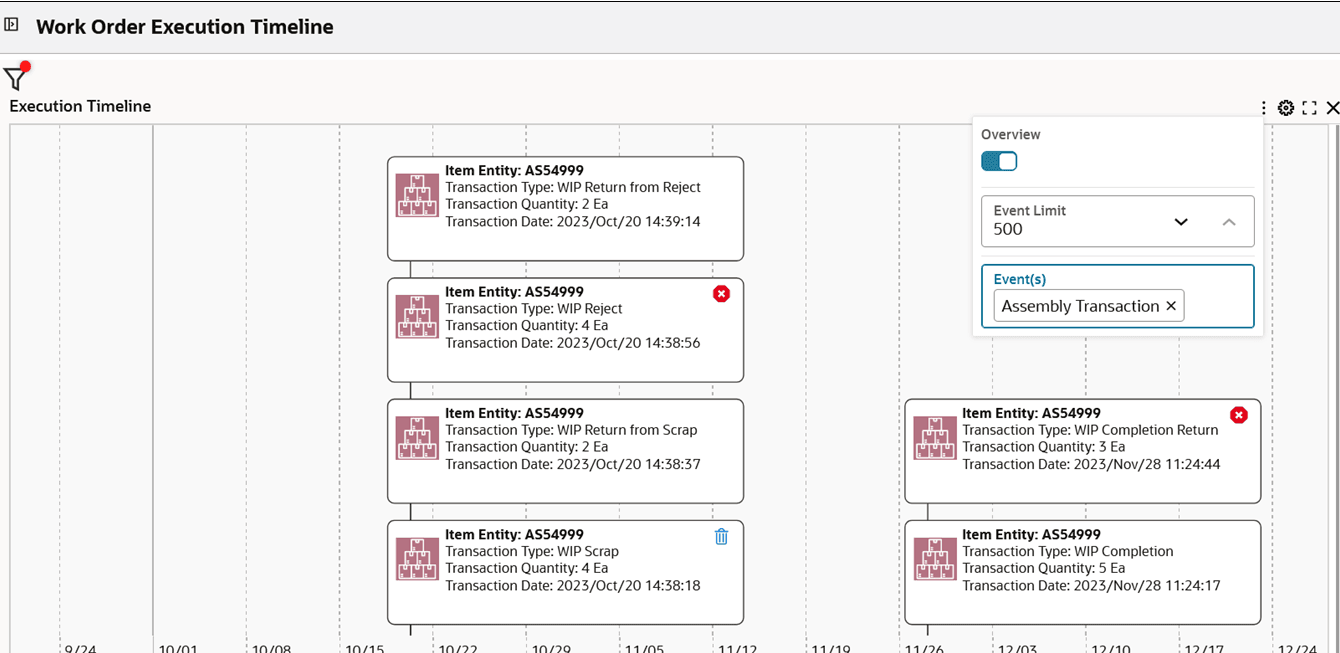The width and height of the screenshot is (1340, 653).
Task: Click date '2023/Oct/20 14:39:14' text
Action: click(627, 221)
